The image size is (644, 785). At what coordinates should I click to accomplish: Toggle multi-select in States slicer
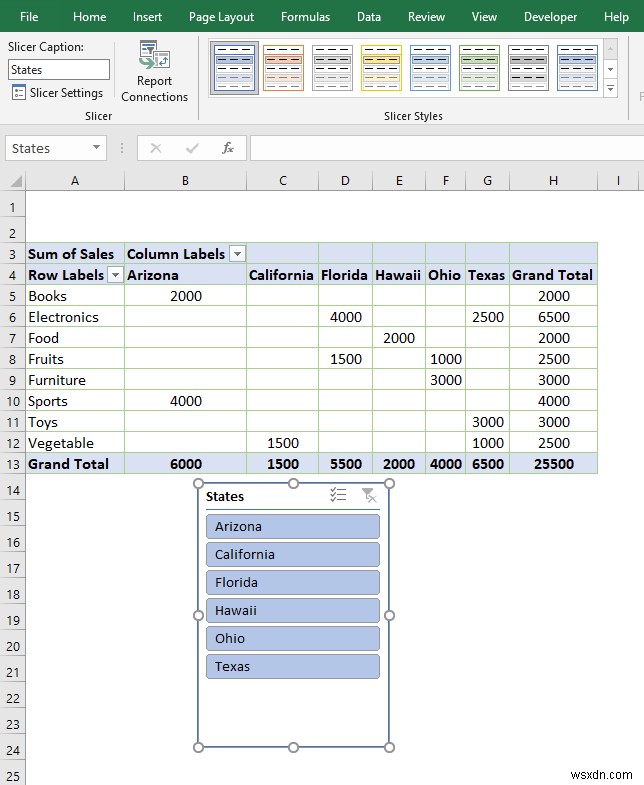tap(339, 496)
